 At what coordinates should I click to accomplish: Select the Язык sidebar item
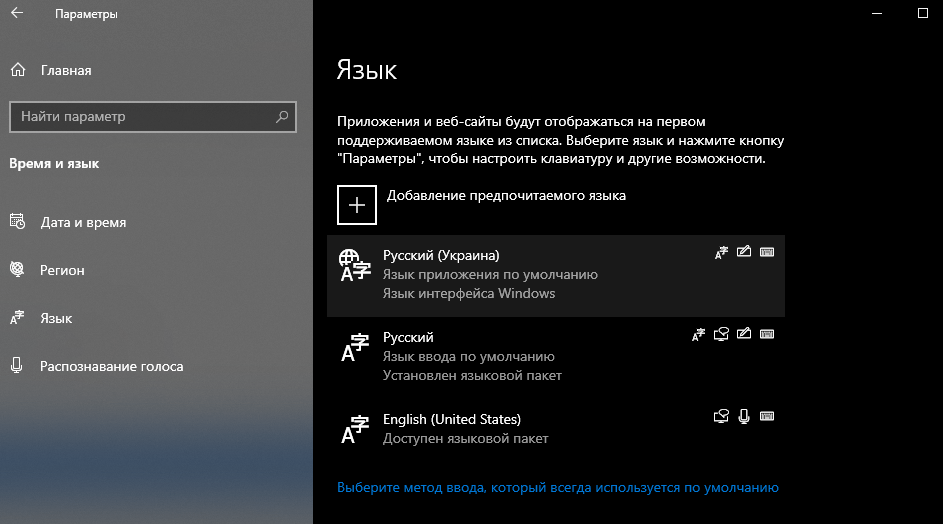[x=56, y=318]
